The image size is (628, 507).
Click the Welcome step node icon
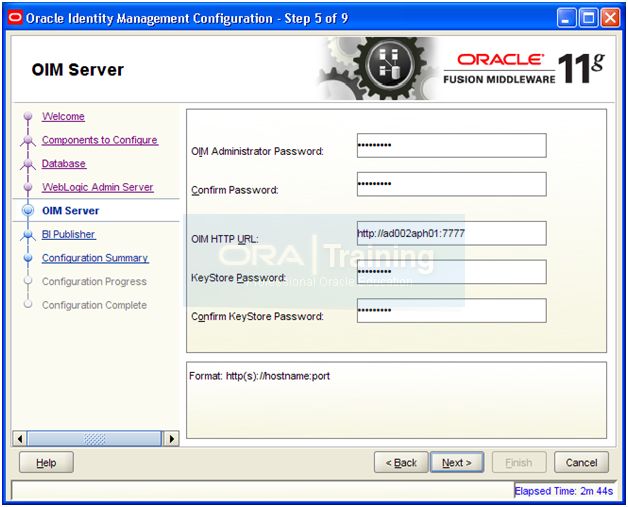tap(28, 116)
